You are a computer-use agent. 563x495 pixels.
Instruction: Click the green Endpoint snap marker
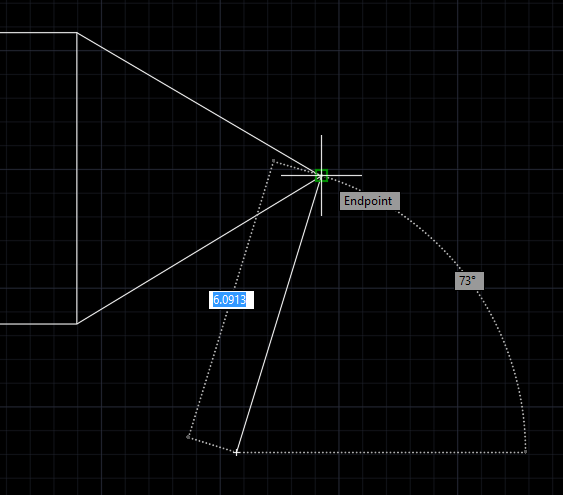(321, 176)
